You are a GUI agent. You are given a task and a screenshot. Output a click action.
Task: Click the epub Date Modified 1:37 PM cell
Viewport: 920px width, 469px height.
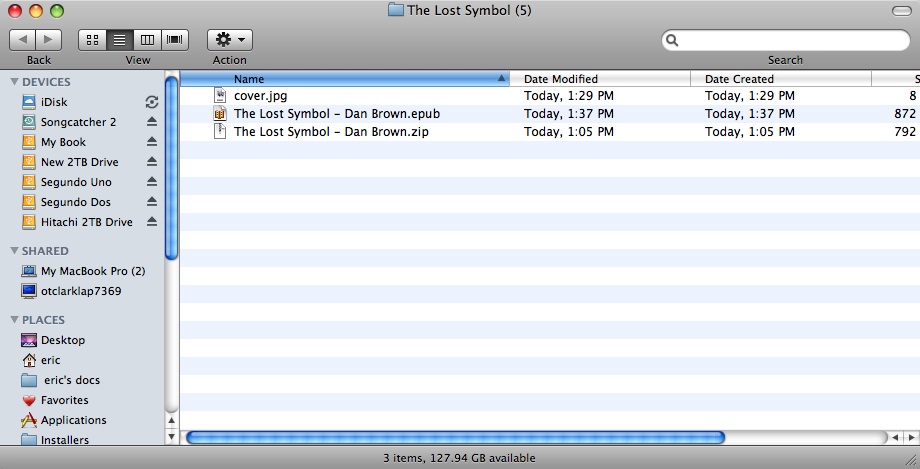pyautogui.click(x=569, y=114)
